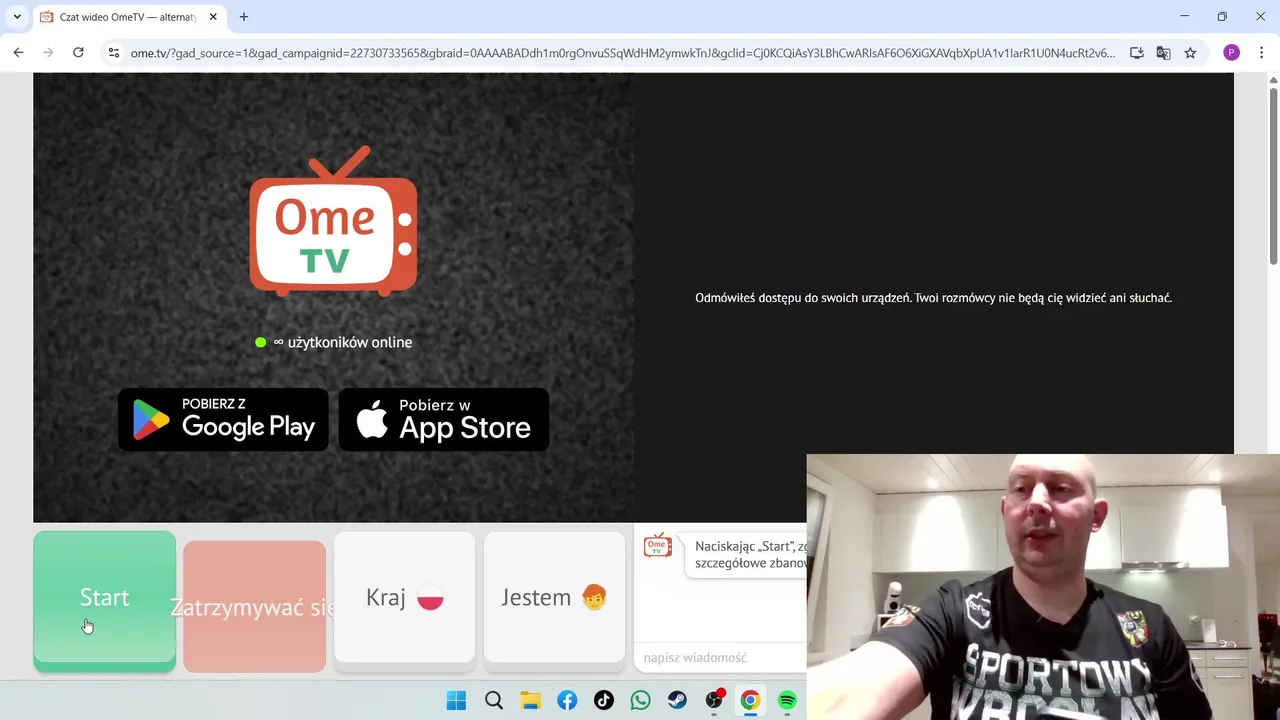The width and height of the screenshot is (1280, 720).
Task: Open File Explorer from taskbar
Action: tap(530, 701)
